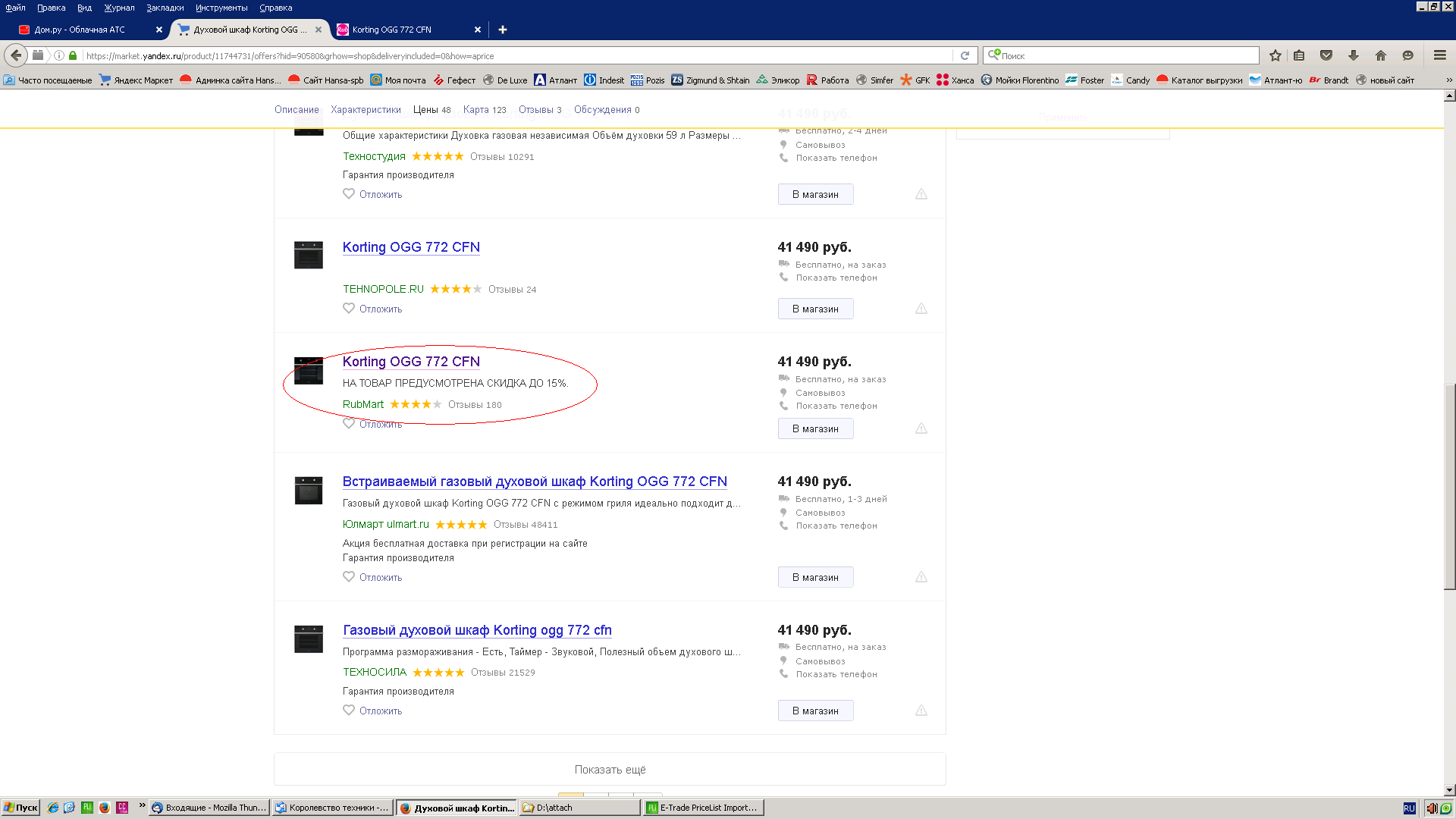The width and height of the screenshot is (1456, 819).
Task: Click the Pocket save icon
Action: tap(1326, 55)
